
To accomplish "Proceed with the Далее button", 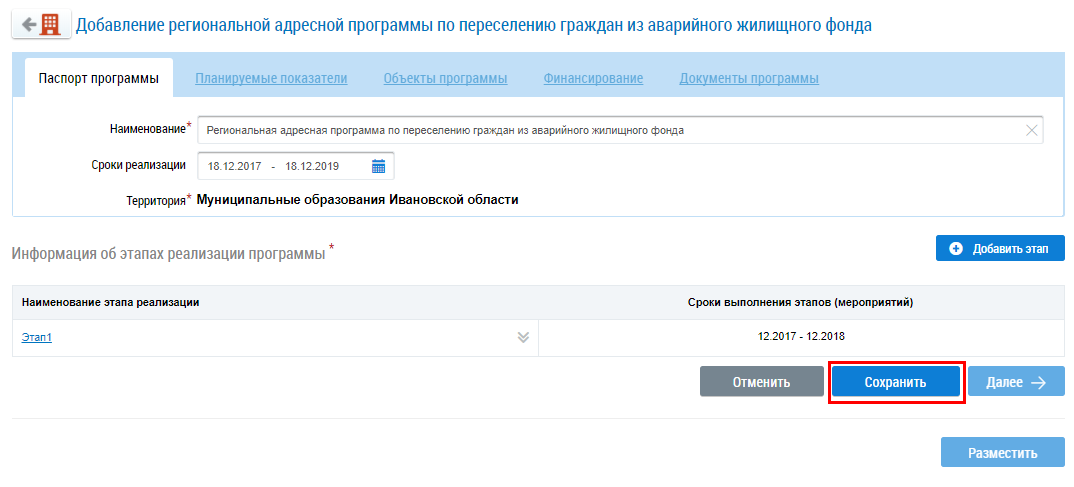I will click(x=1016, y=382).
